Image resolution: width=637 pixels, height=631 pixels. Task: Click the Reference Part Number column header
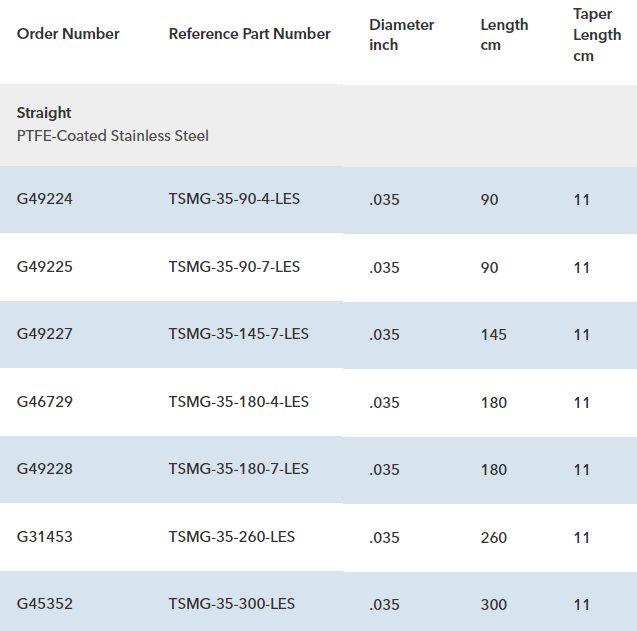[249, 34]
